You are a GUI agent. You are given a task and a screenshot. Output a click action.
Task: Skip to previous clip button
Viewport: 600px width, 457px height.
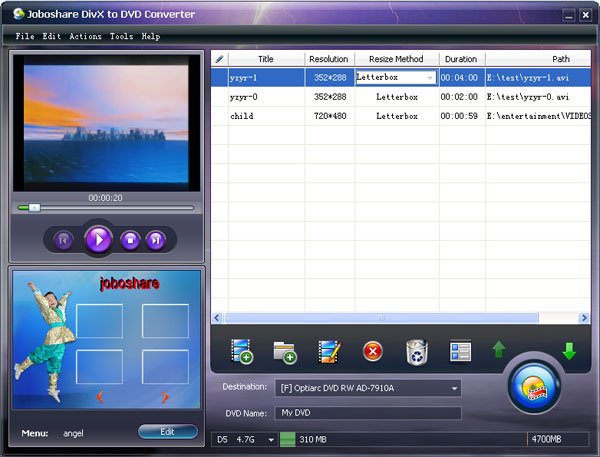63,240
